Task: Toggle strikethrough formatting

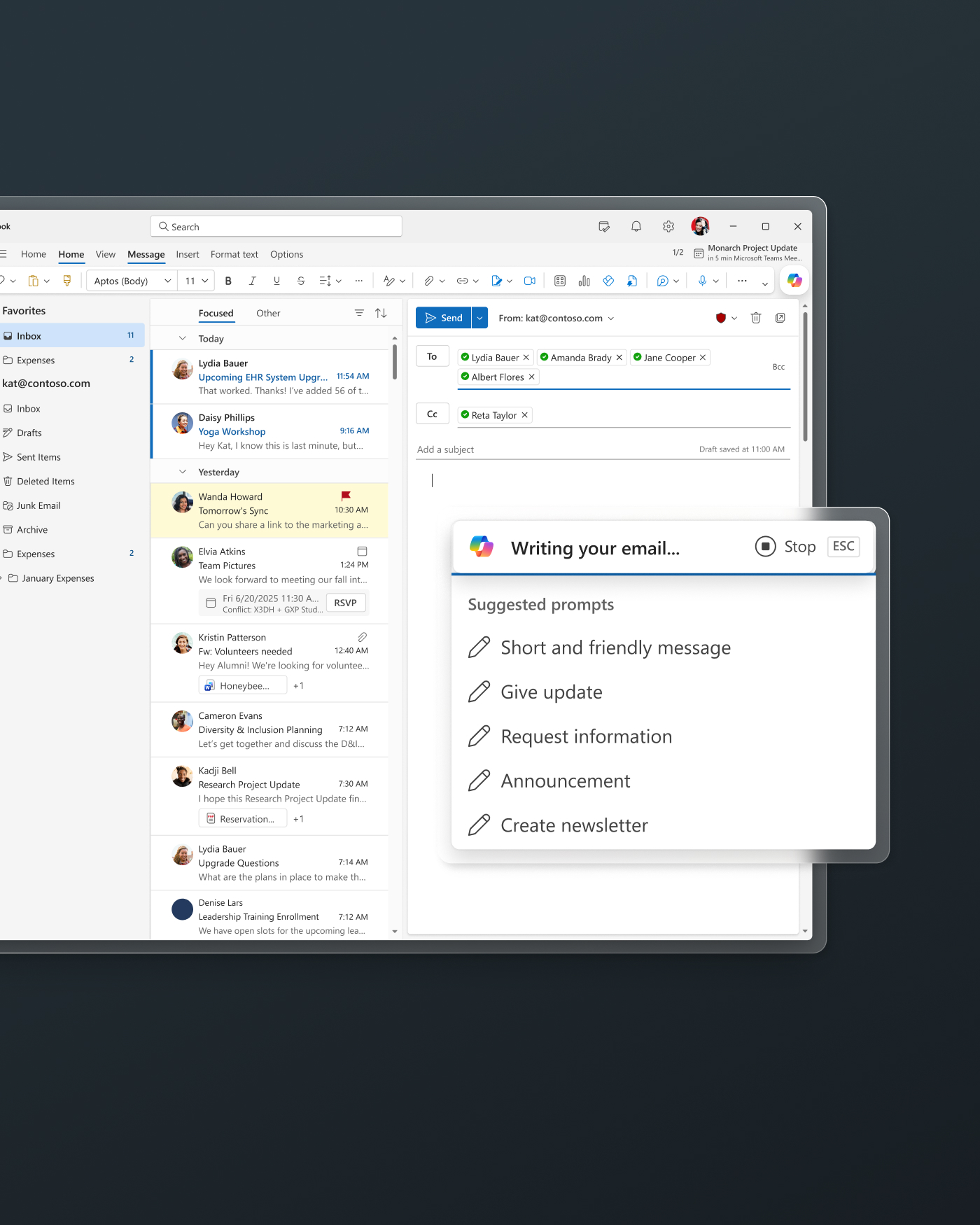Action: [x=301, y=281]
